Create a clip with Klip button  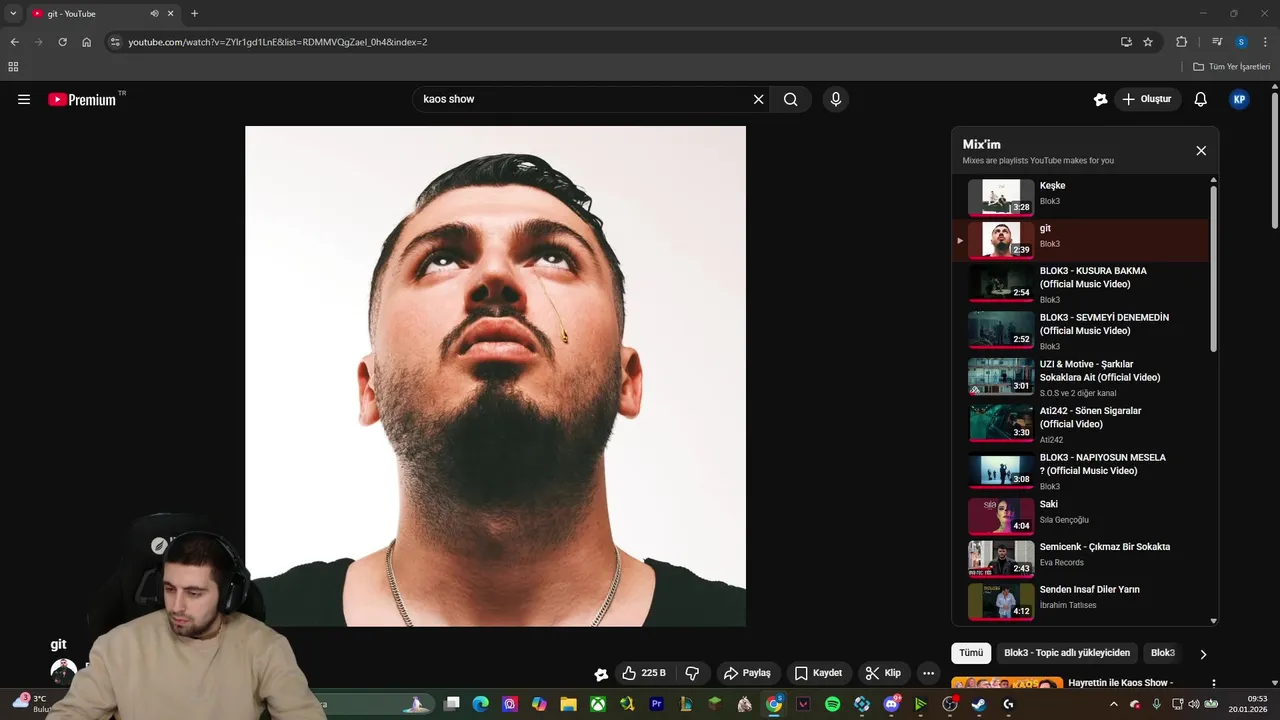883,673
